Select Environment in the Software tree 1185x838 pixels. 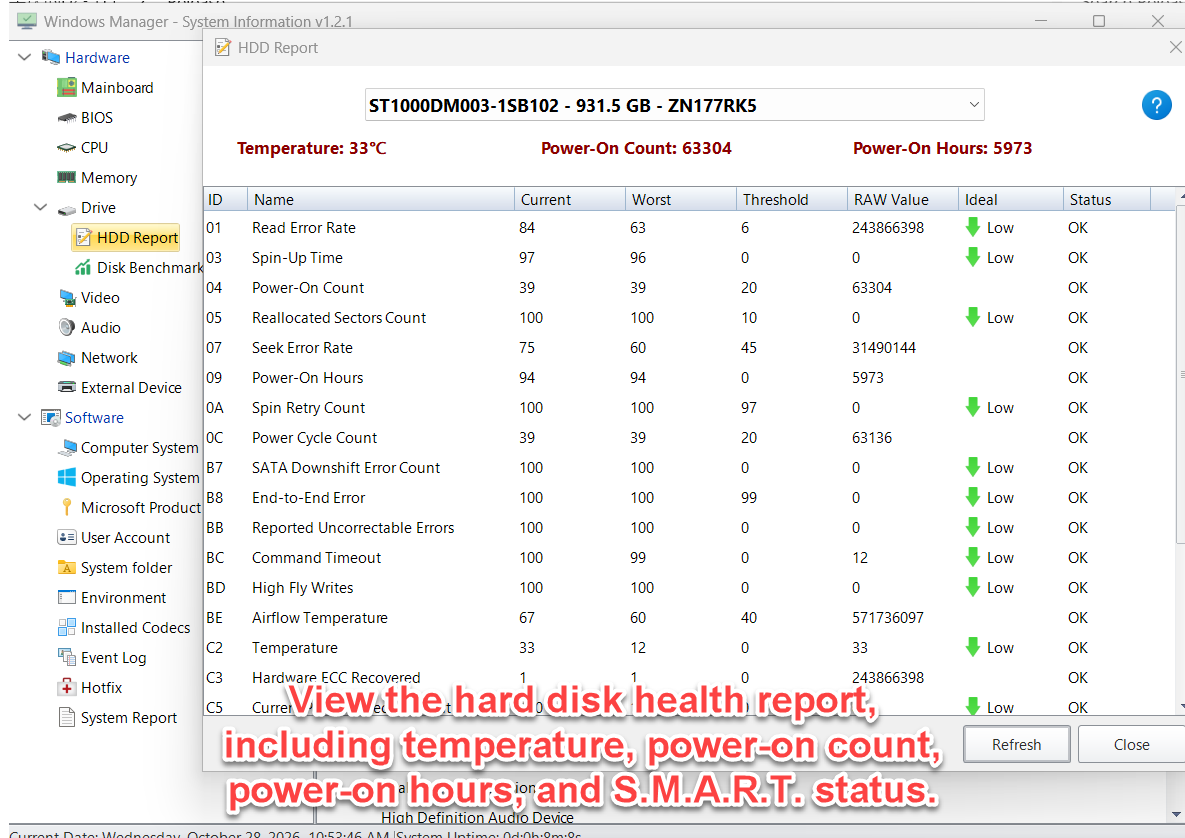click(123, 598)
